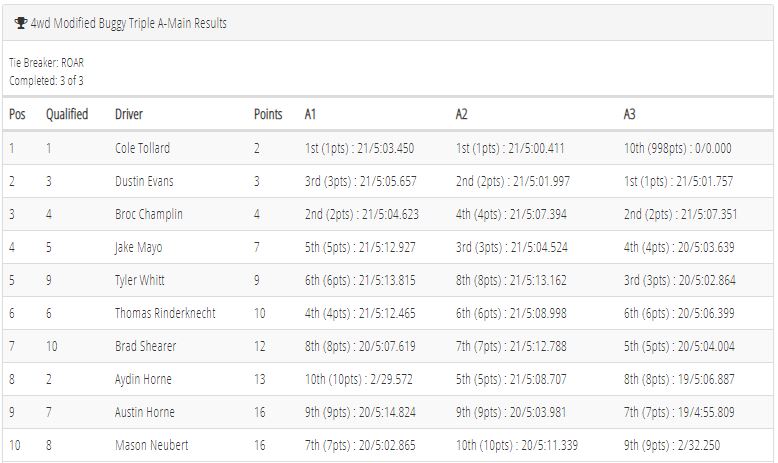This screenshot has height=463, width=778.
Task: Click the Points column header
Action: (x=268, y=114)
